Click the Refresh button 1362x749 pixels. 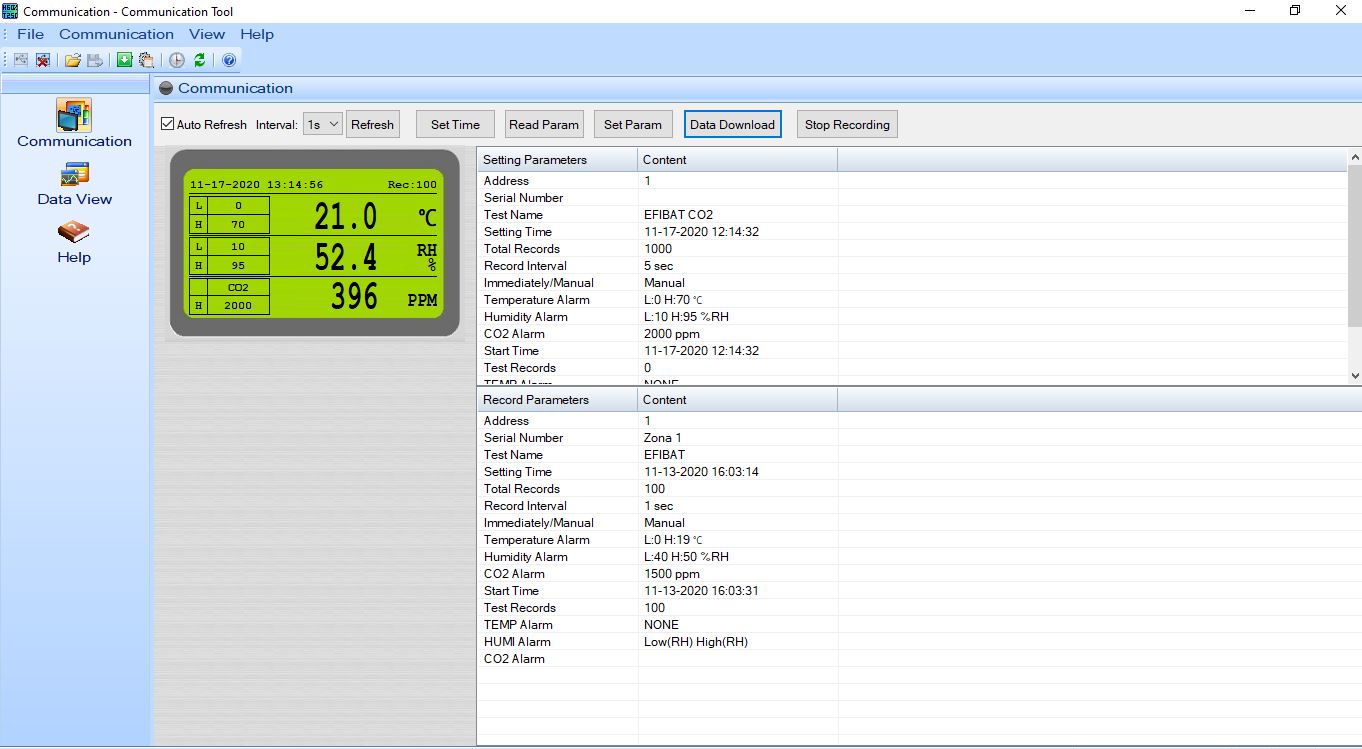[372, 124]
